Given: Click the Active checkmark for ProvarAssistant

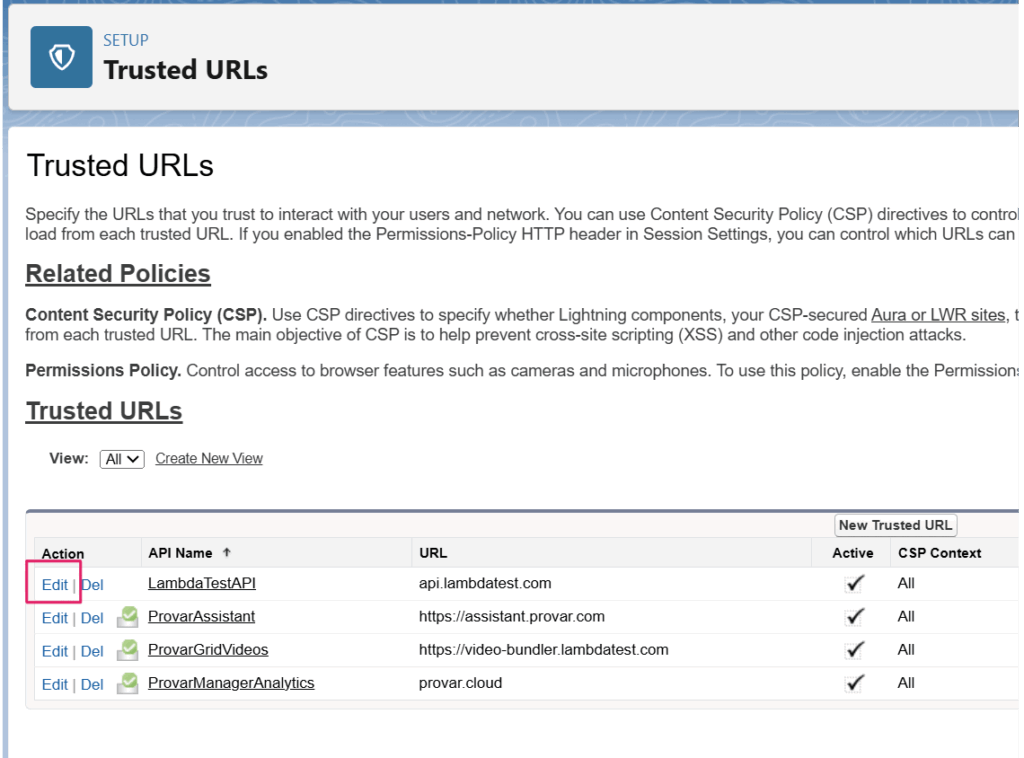Looking at the screenshot, I should [x=853, y=617].
